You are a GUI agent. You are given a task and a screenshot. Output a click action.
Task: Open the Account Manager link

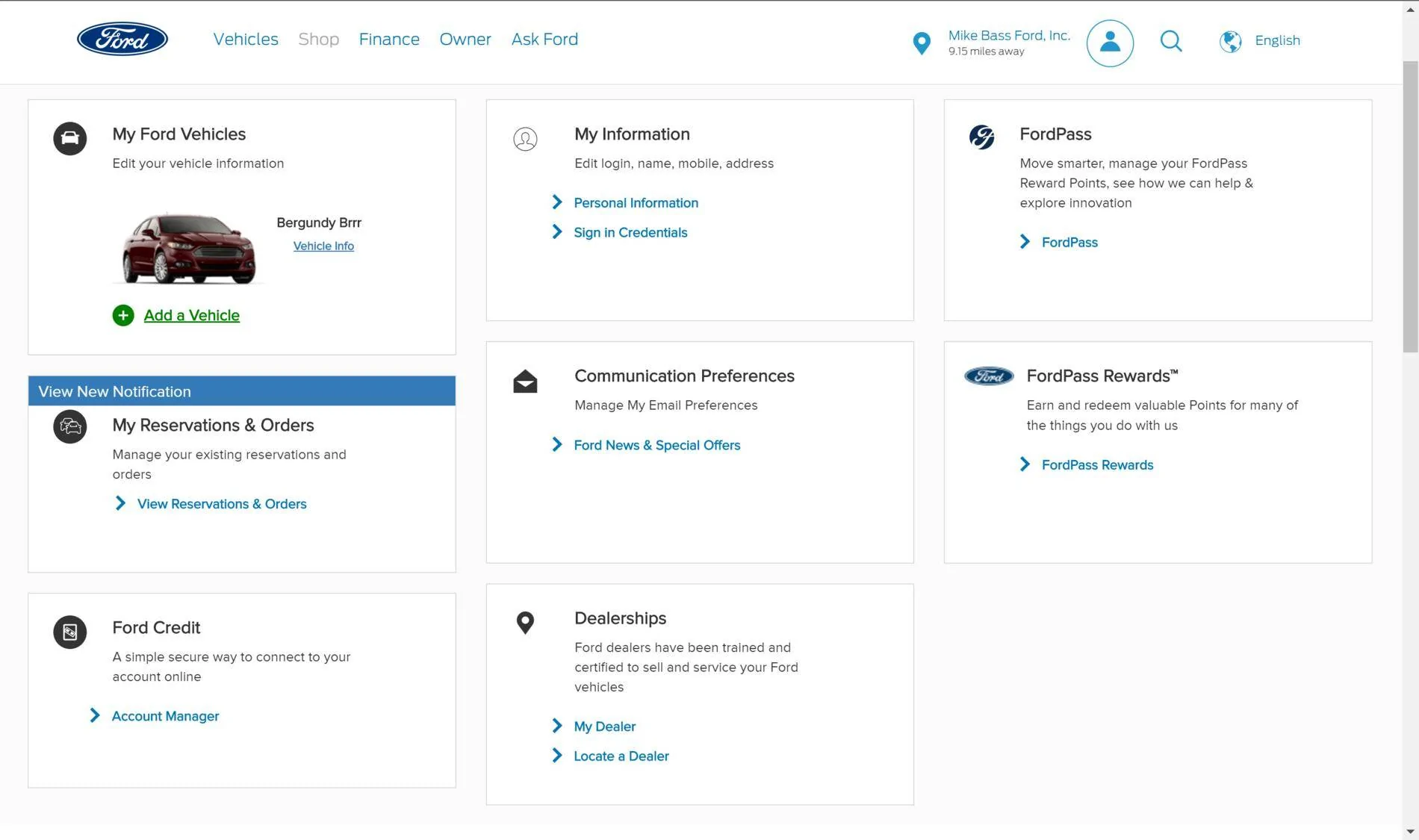(165, 716)
